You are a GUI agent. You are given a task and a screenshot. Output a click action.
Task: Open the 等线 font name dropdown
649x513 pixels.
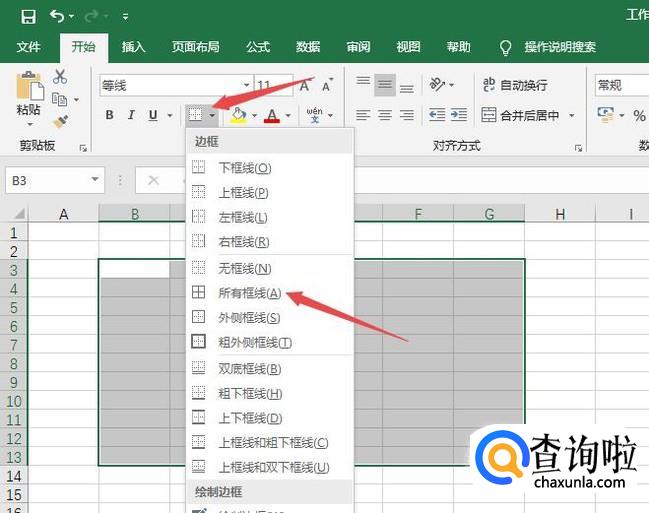pos(246,85)
